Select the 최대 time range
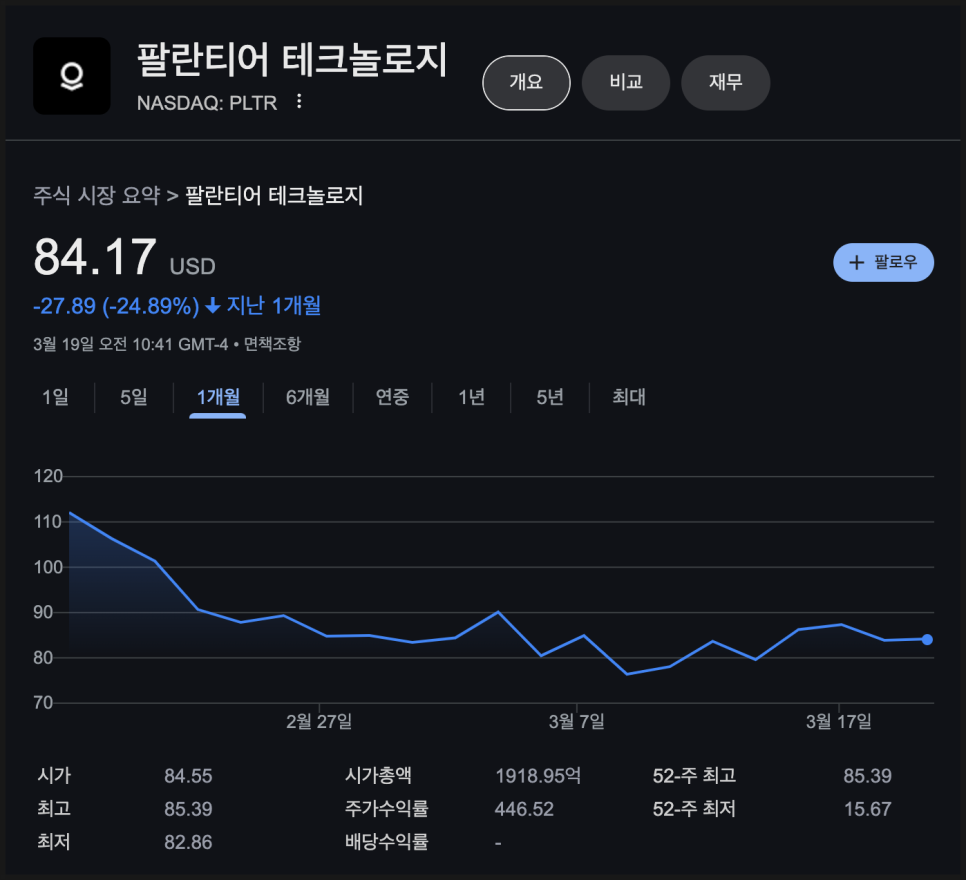Image resolution: width=966 pixels, height=880 pixels. [628, 397]
